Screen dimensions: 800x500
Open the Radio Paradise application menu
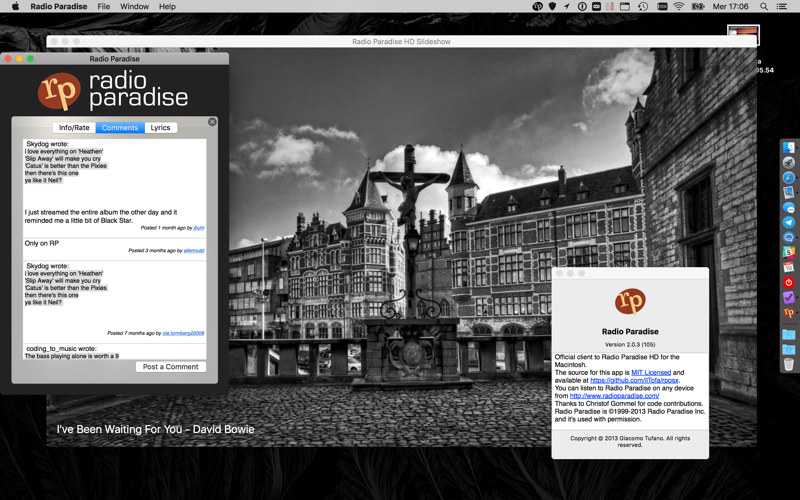pos(59,6)
